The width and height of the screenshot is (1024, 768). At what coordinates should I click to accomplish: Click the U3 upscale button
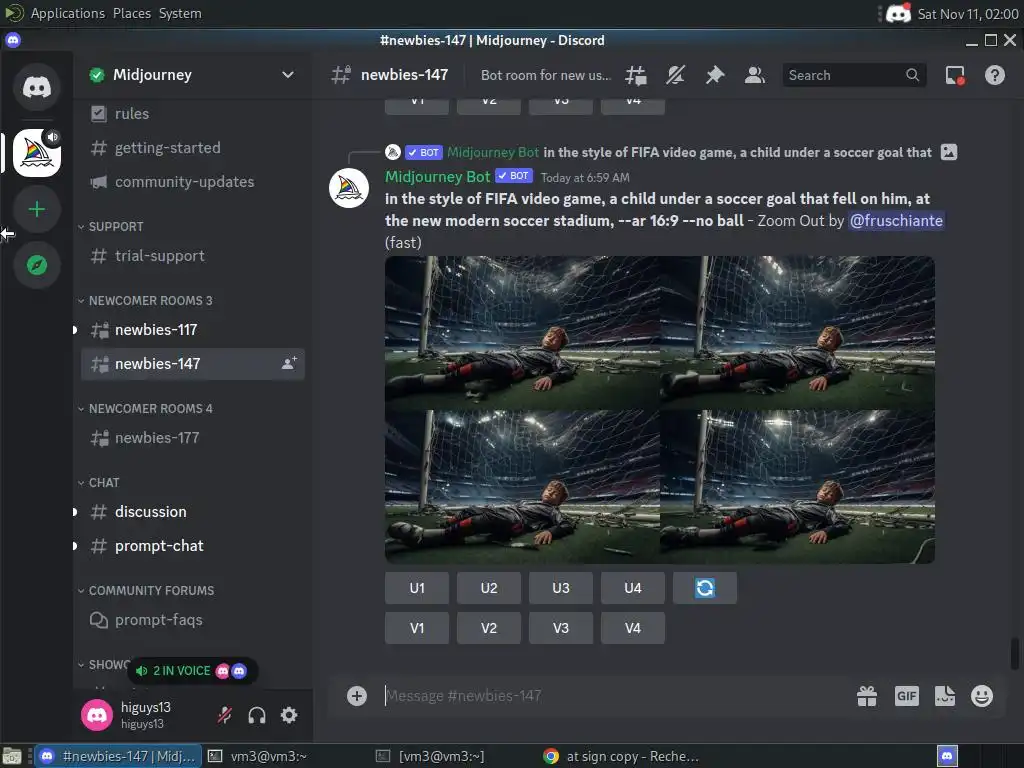click(x=560, y=588)
